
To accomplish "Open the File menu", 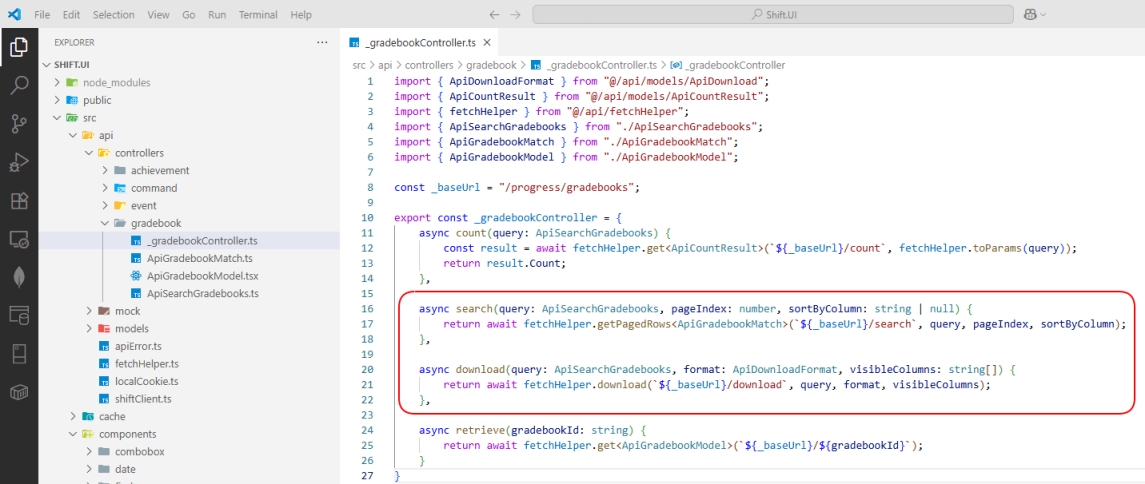I will [42, 15].
